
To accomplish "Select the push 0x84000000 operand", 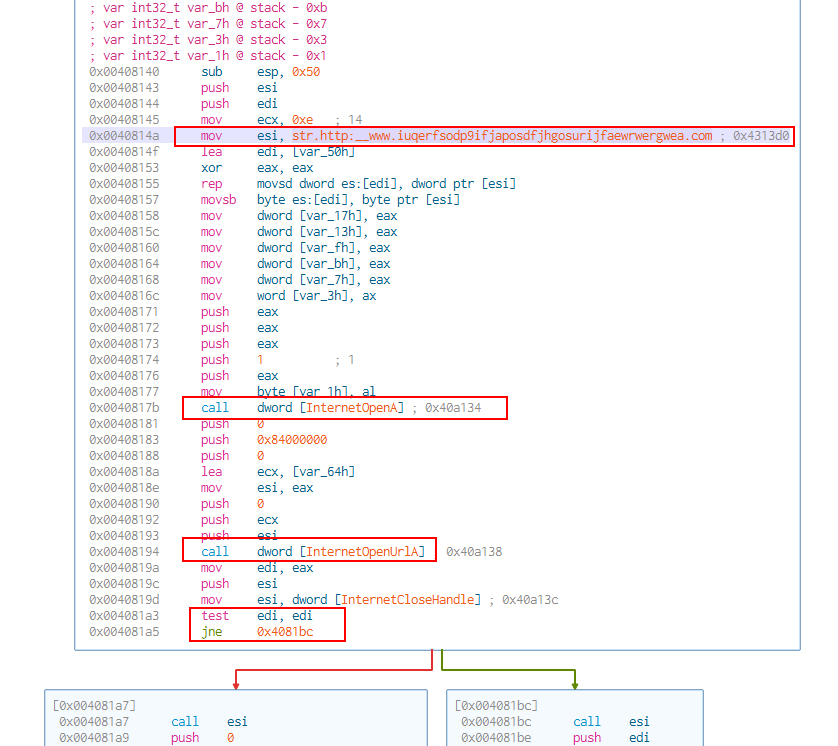I will coord(291,440).
